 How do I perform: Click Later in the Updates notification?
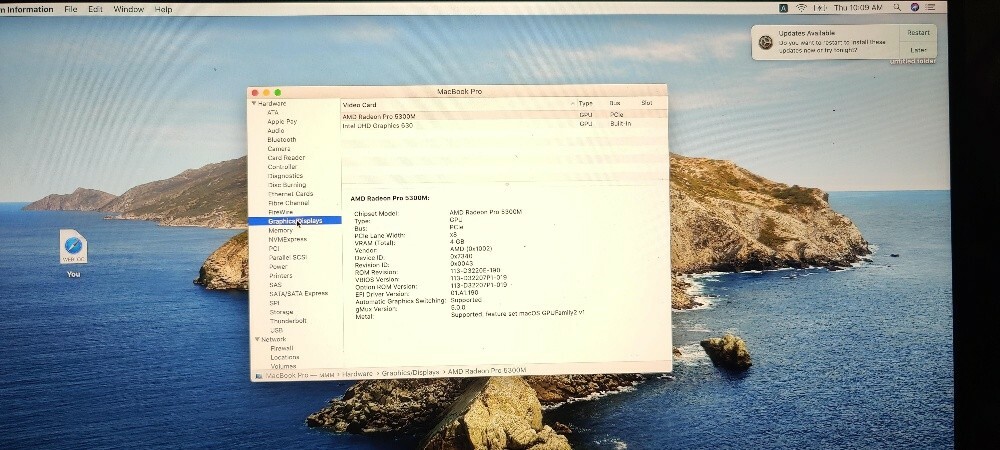pyautogui.click(x=918, y=50)
